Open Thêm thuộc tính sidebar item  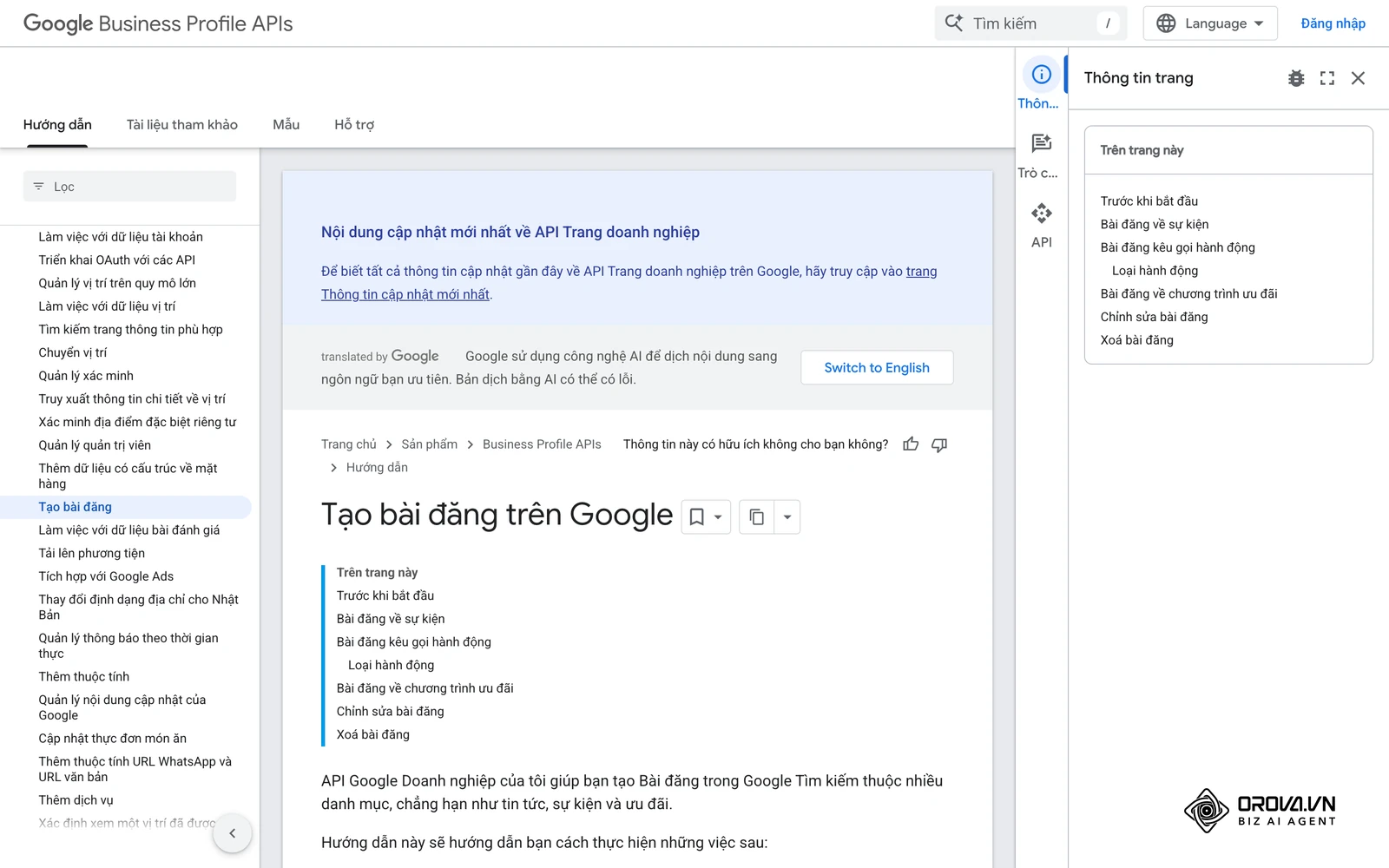pos(84,677)
